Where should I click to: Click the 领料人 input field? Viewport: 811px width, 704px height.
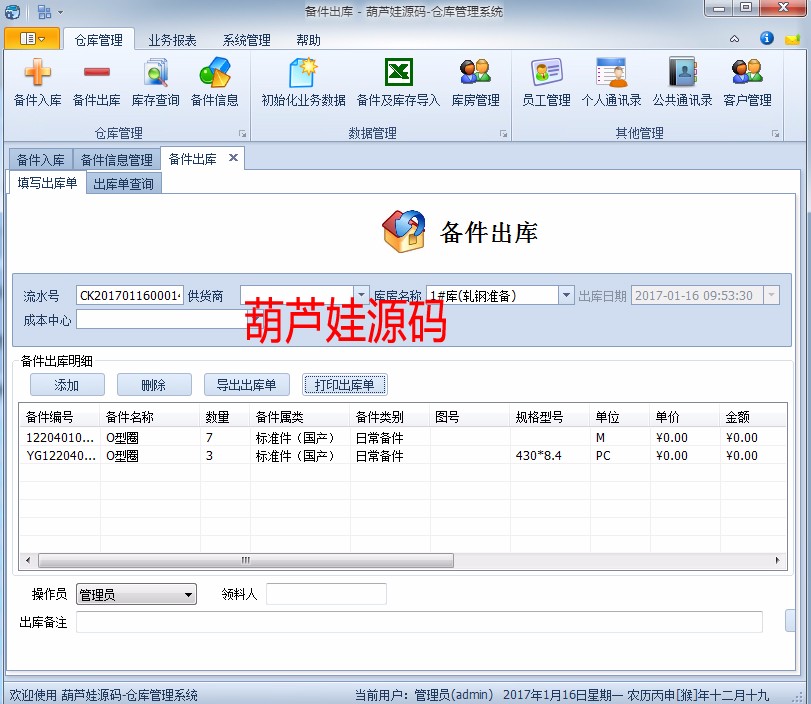(325, 595)
